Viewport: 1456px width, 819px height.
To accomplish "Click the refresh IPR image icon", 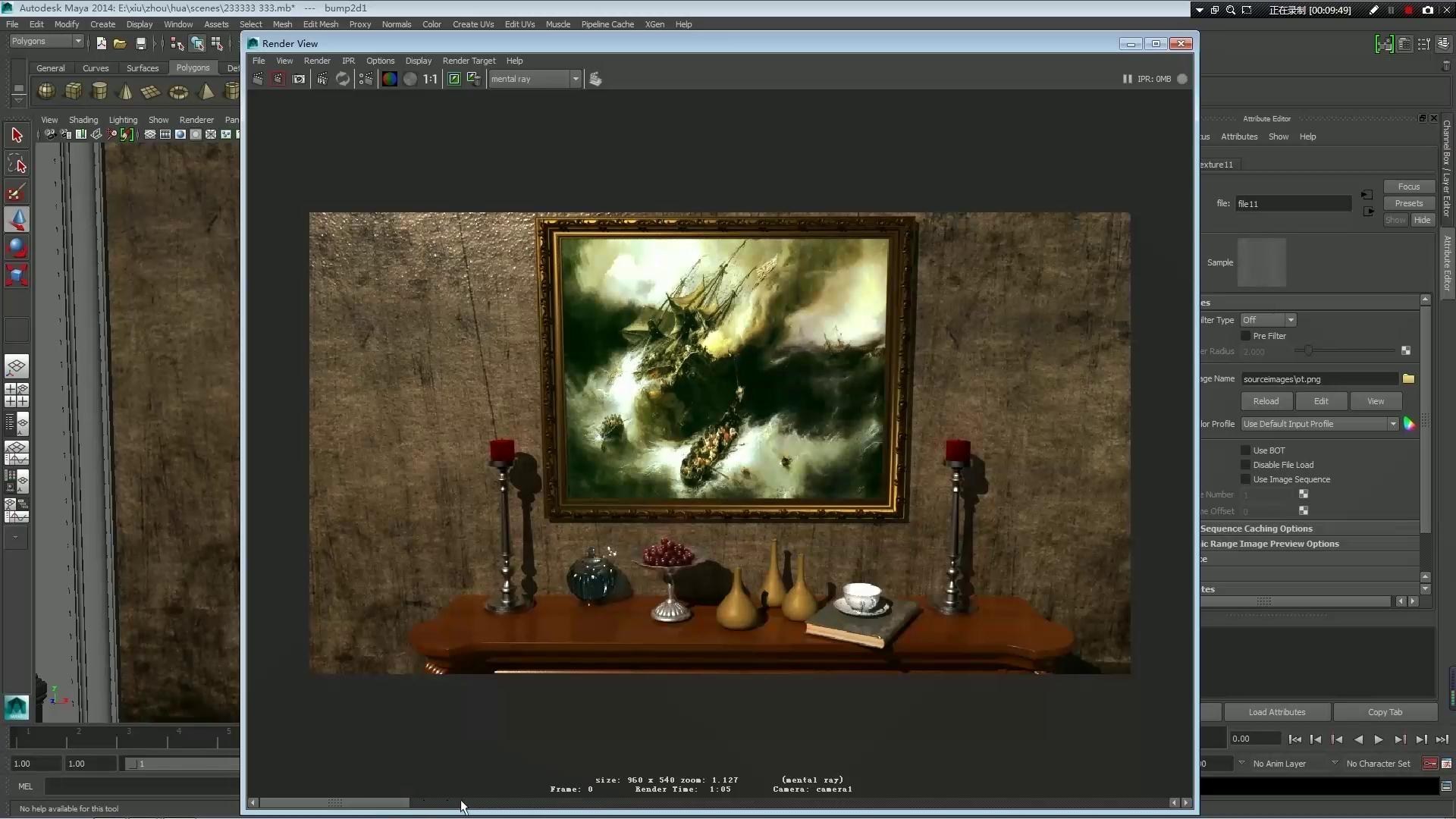I will click(343, 79).
